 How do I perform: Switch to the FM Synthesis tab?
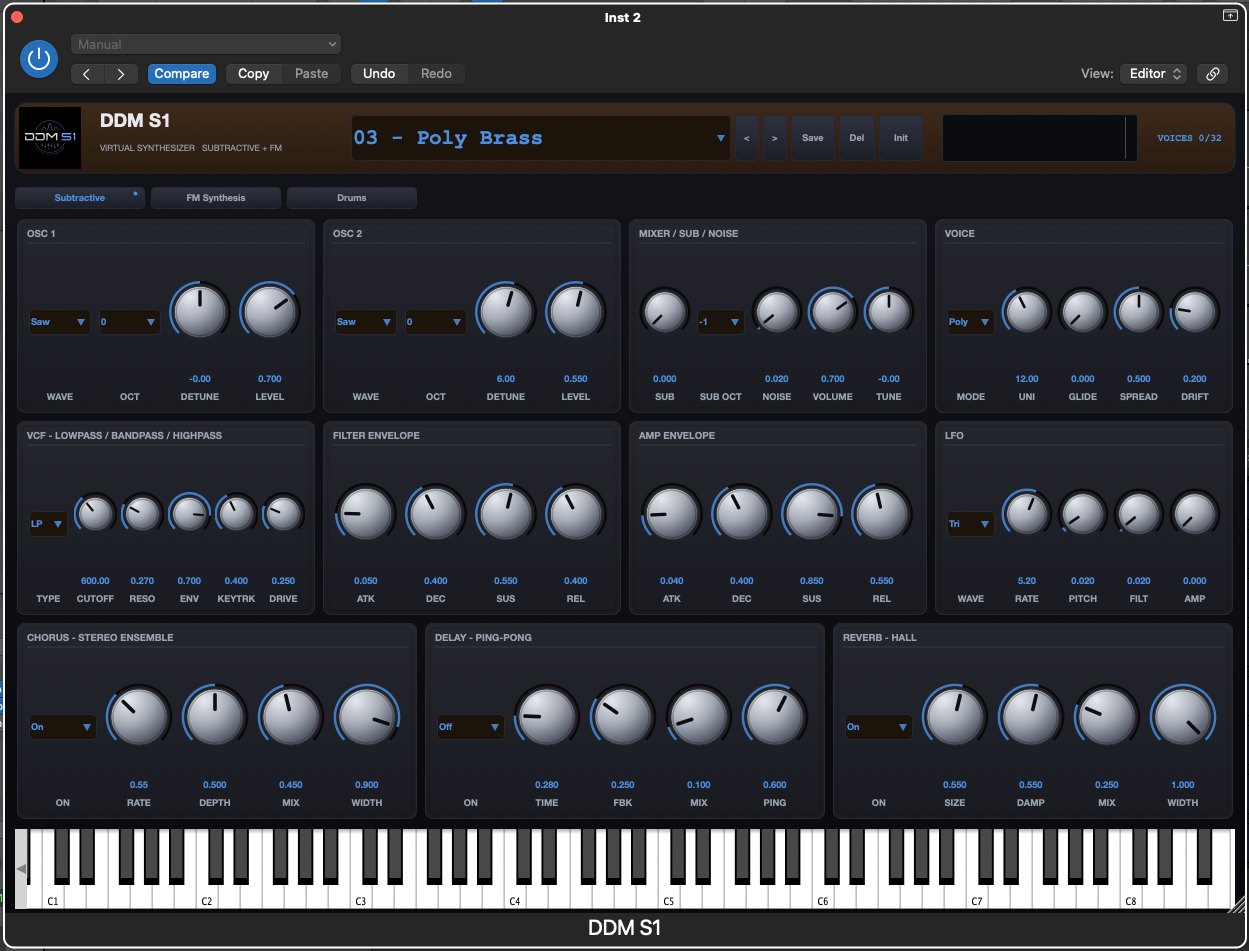coord(216,198)
